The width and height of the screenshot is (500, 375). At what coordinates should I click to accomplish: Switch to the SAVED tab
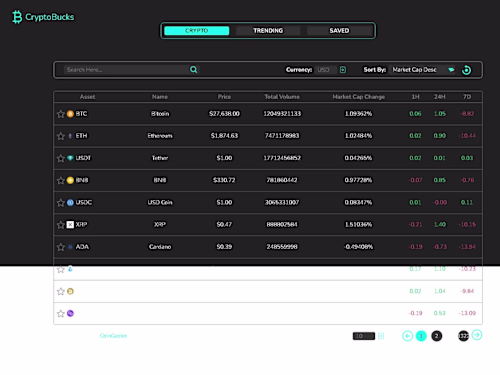(x=339, y=31)
